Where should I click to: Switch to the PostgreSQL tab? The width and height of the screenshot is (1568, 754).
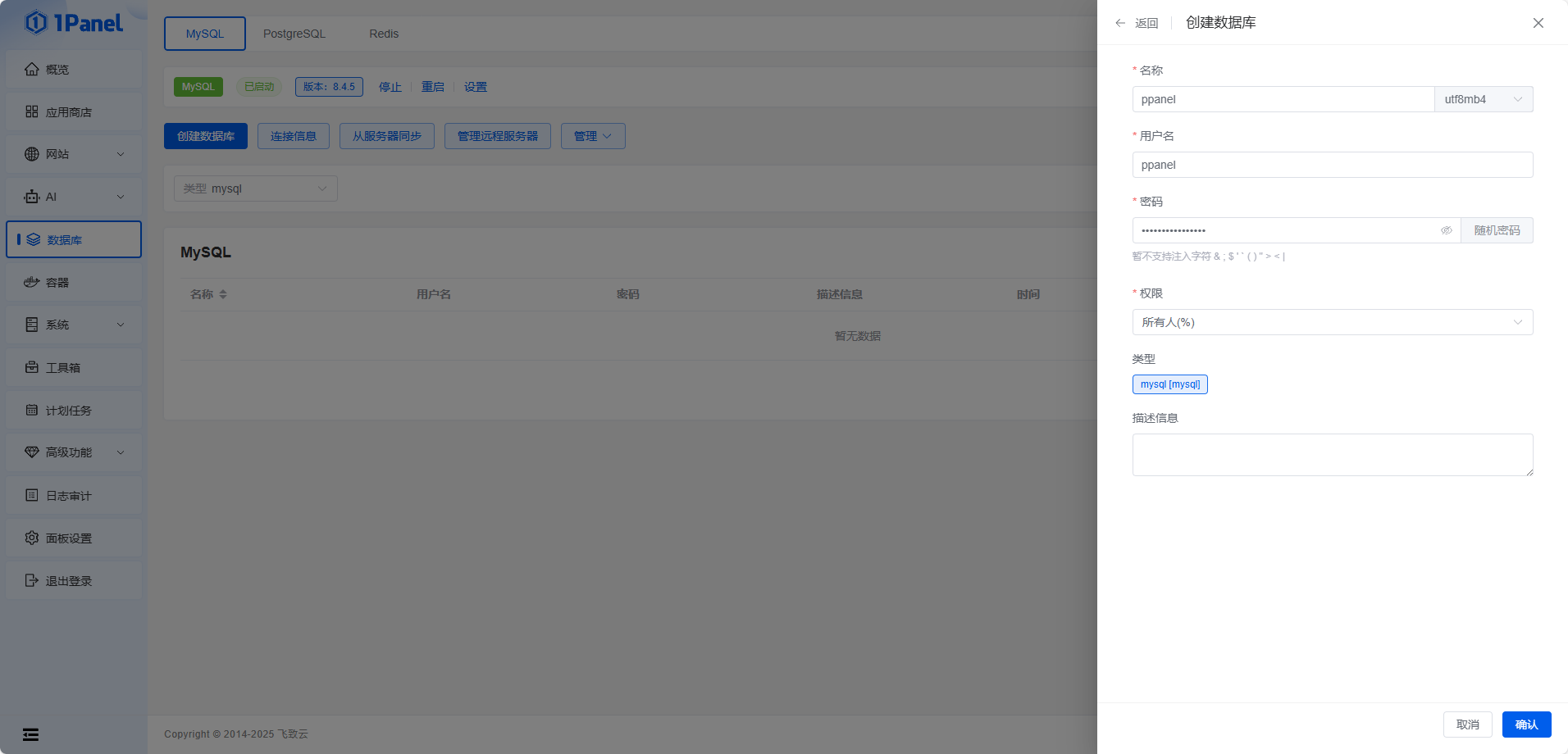tap(294, 34)
